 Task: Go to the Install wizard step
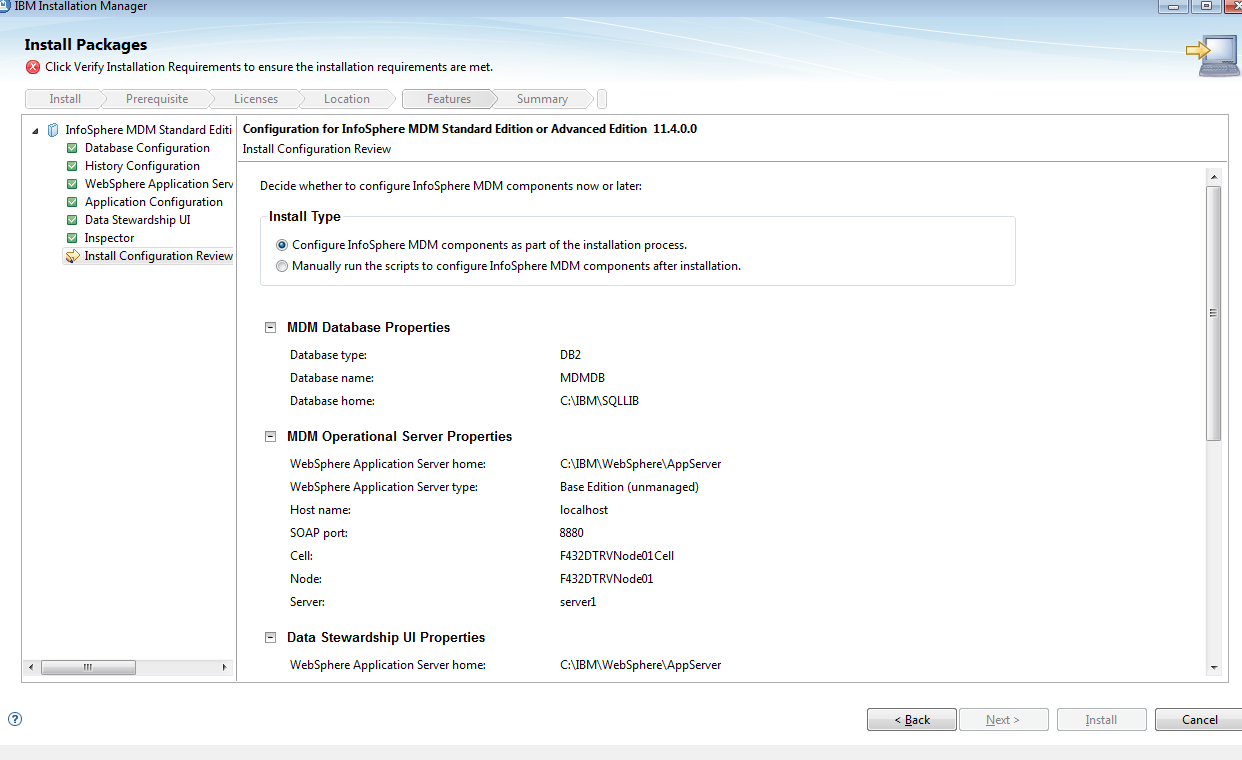point(65,99)
